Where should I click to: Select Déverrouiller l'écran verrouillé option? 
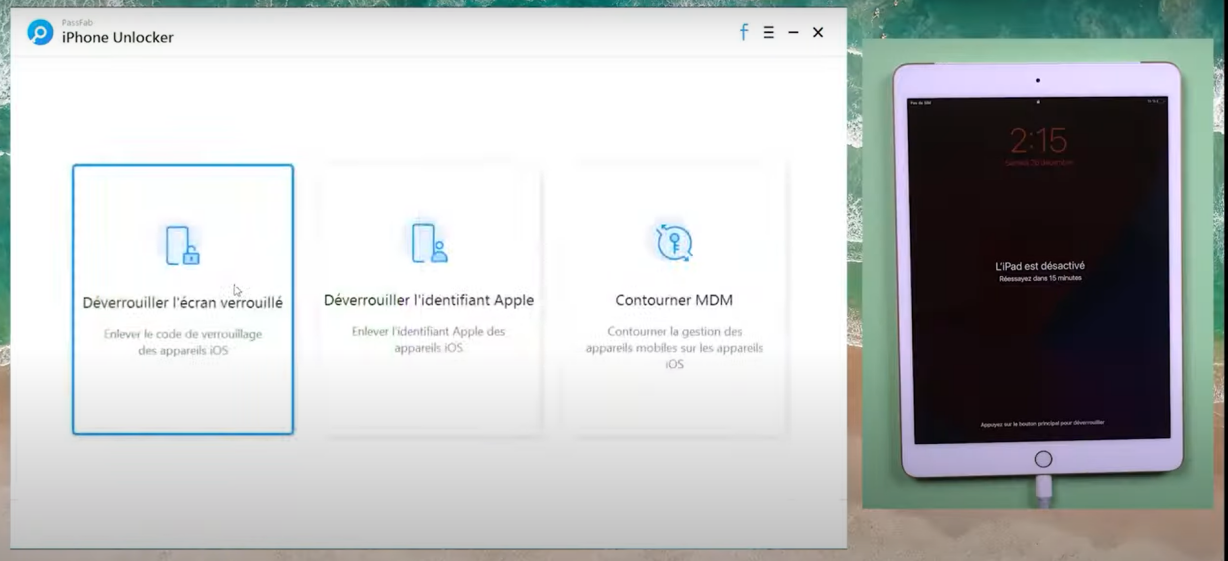pyautogui.click(x=182, y=302)
